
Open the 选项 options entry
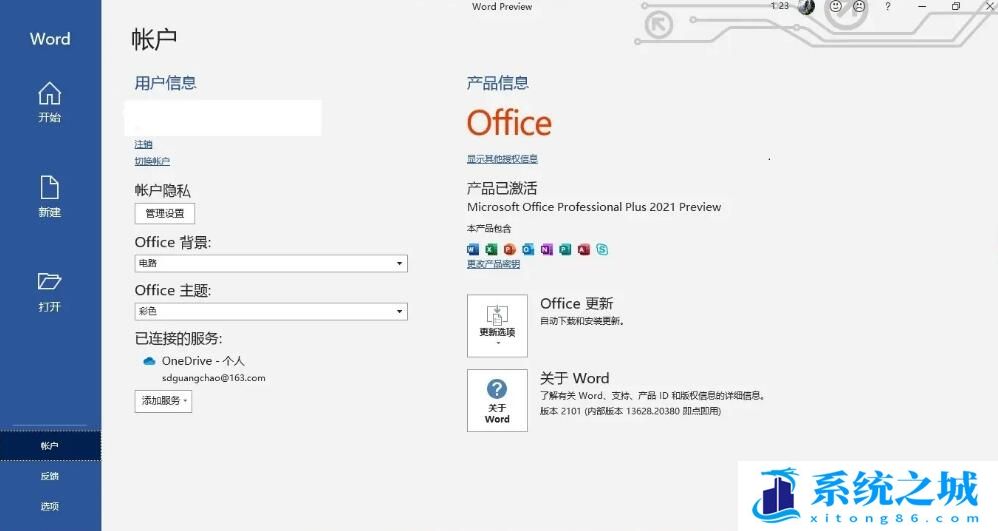[x=50, y=506]
